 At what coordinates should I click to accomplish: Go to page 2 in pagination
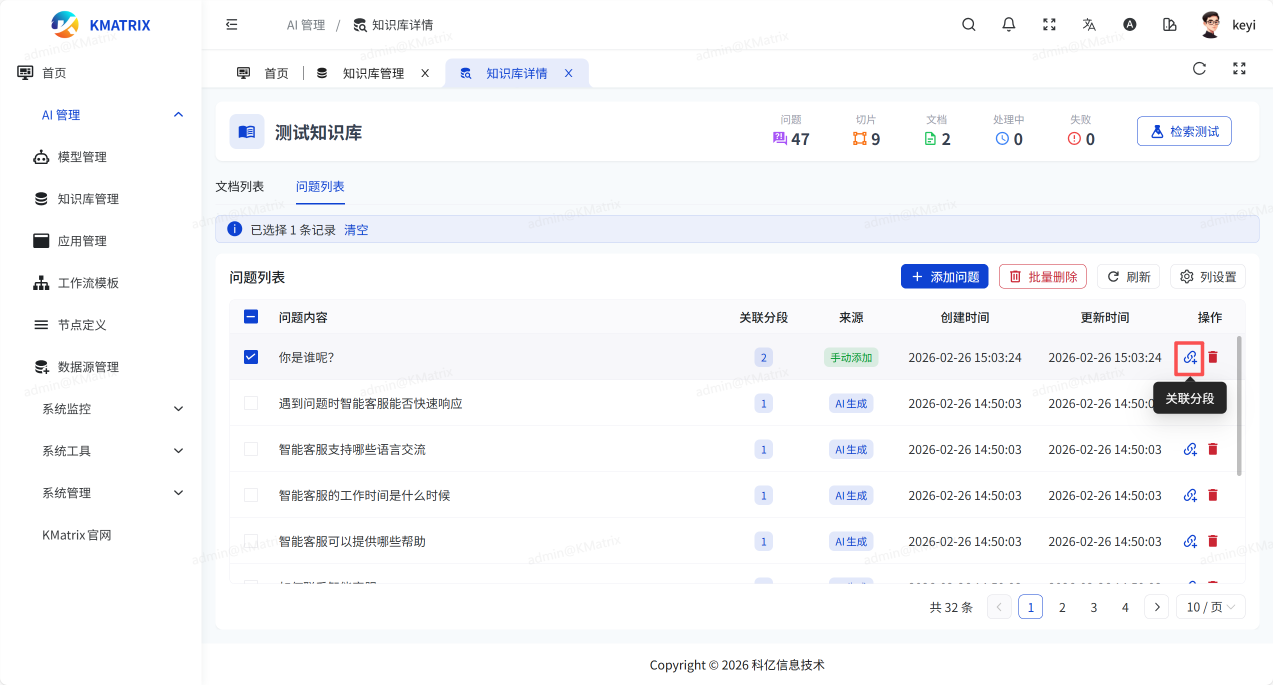pos(1062,607)
